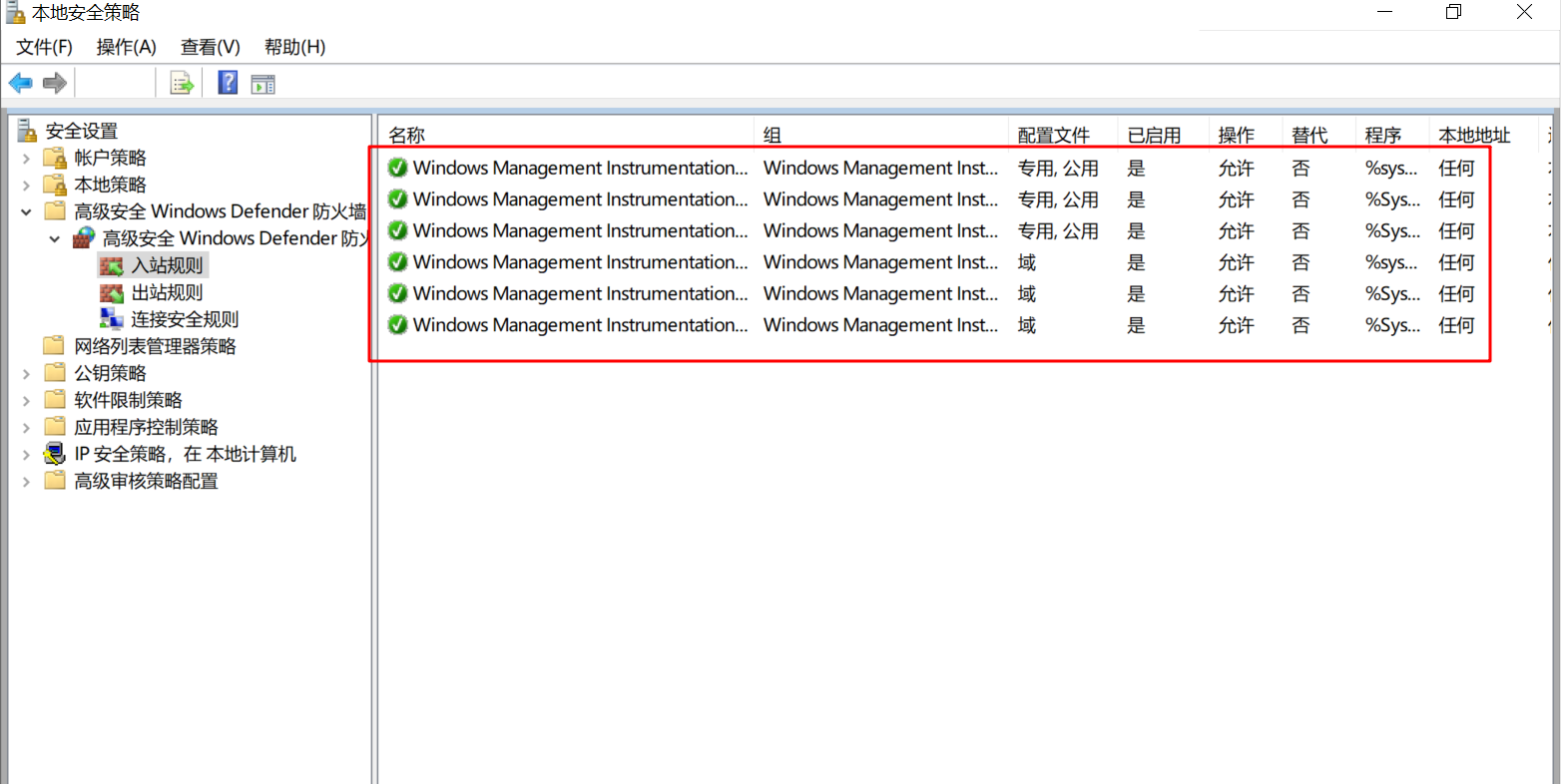
Task: Open the 操作(A) menu
Action: click(x=127, y=47)
